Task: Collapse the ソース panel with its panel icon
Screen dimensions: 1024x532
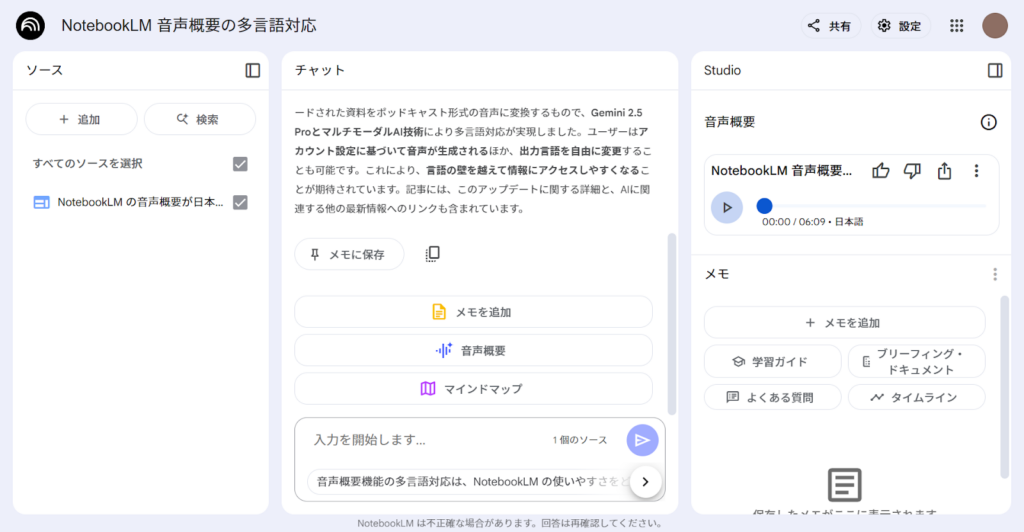Action: [253, 70]
